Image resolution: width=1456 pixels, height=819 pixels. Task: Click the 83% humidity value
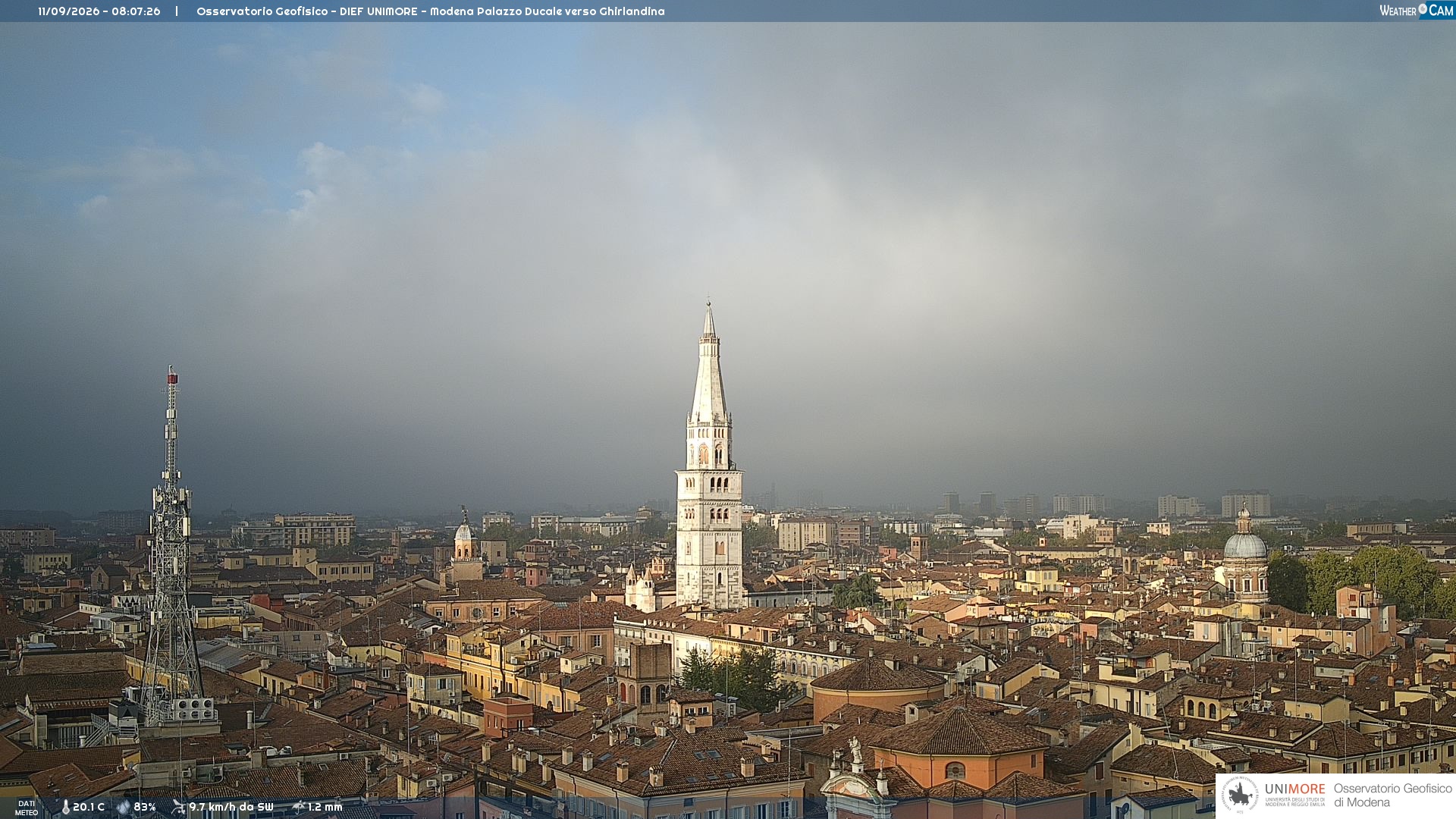(x=145, y=807)
